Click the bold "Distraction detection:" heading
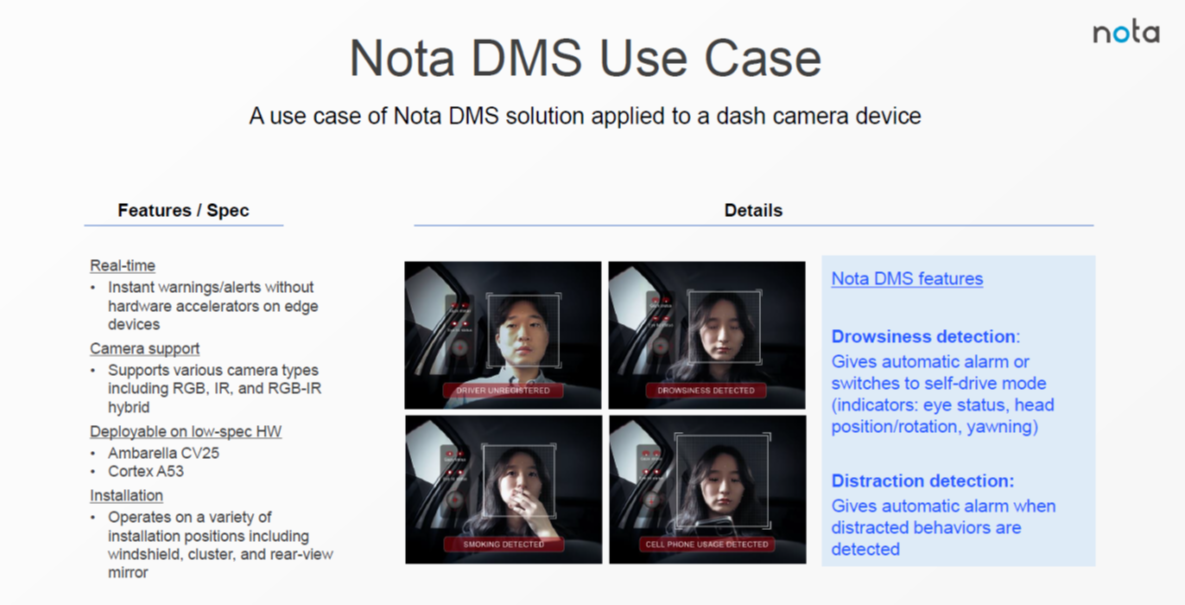 pos(923,481)
